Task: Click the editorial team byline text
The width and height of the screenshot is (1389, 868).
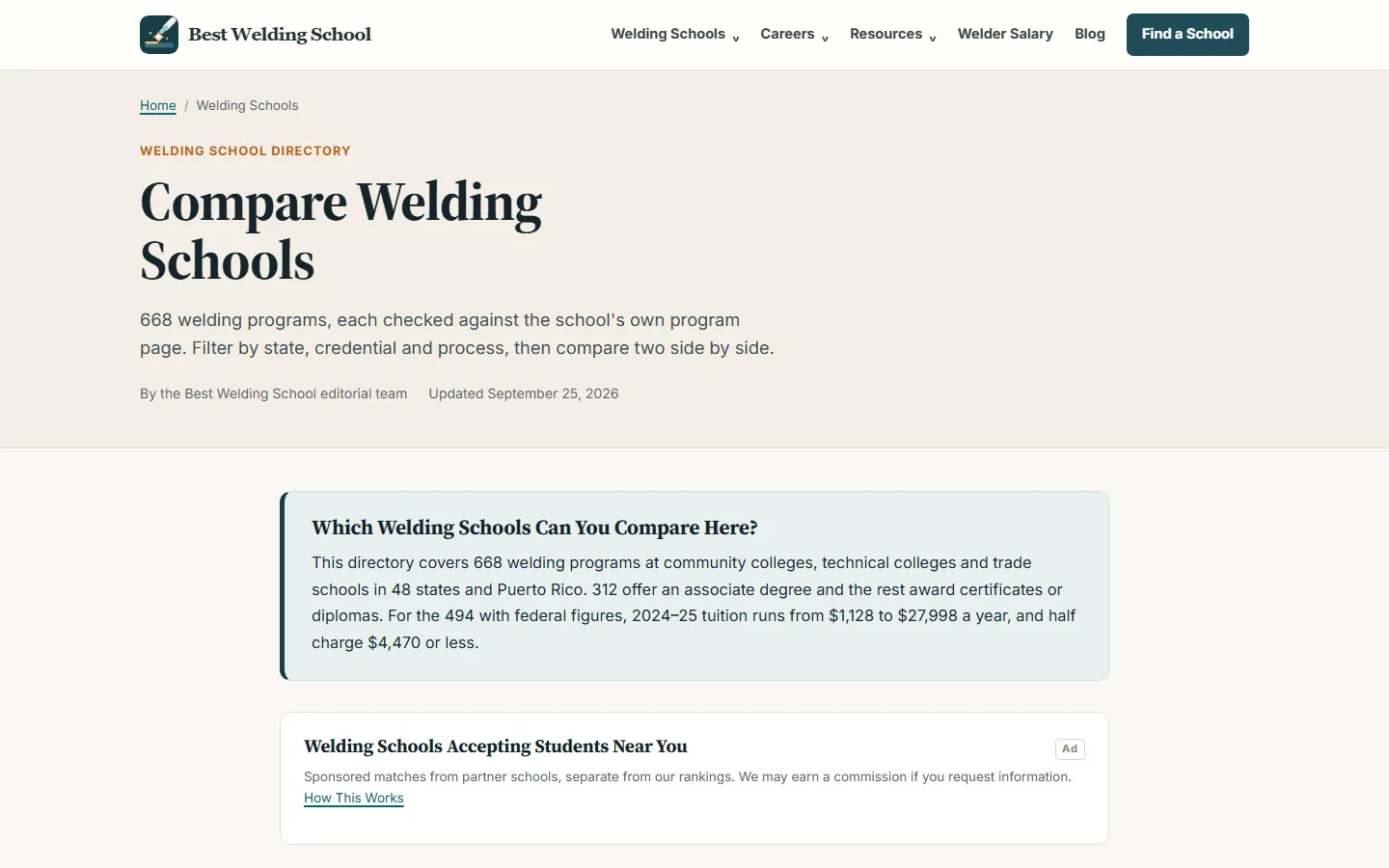Action: pyautogui.click(x=274, y=393)
